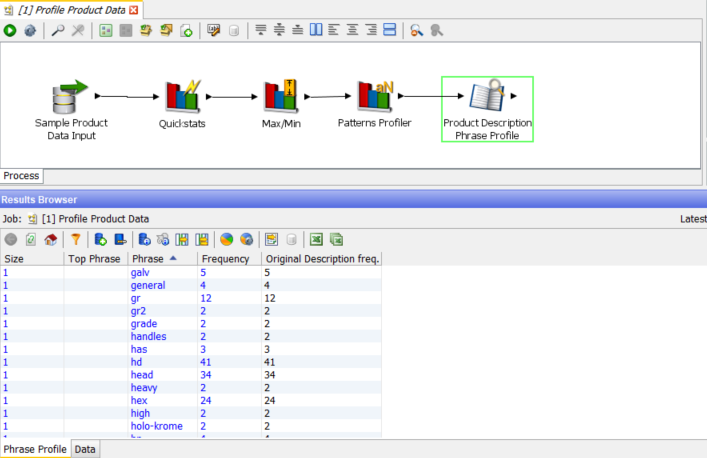Drill into frequency 41 for 'hd'
The image size is (707, 458).
tap(206, 362)
